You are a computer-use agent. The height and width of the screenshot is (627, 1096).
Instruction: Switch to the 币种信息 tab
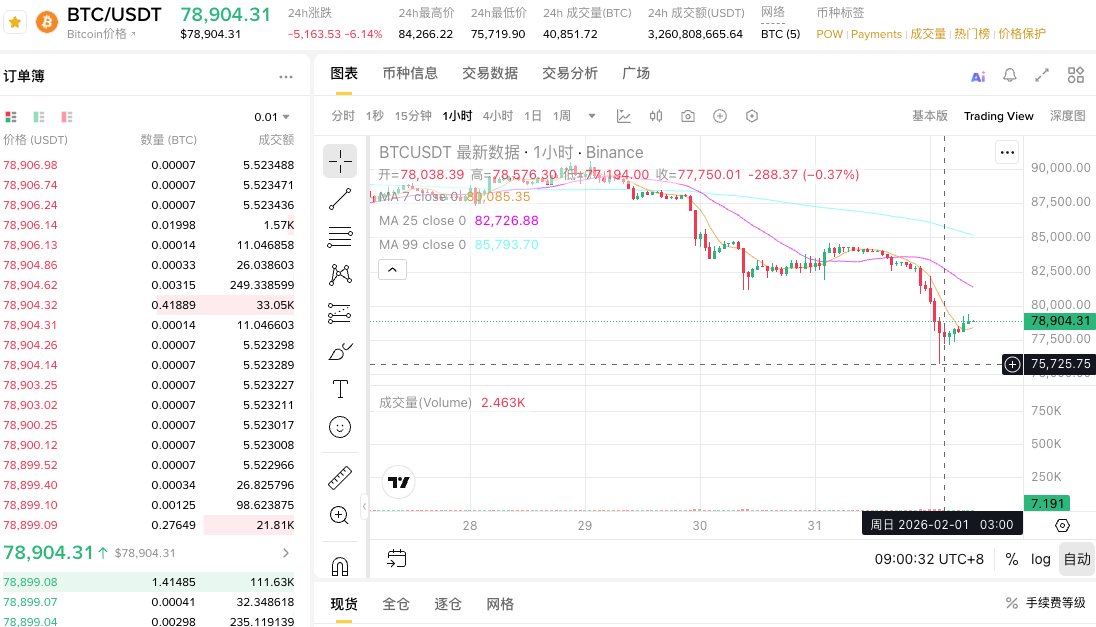click(x=410, y=73)
